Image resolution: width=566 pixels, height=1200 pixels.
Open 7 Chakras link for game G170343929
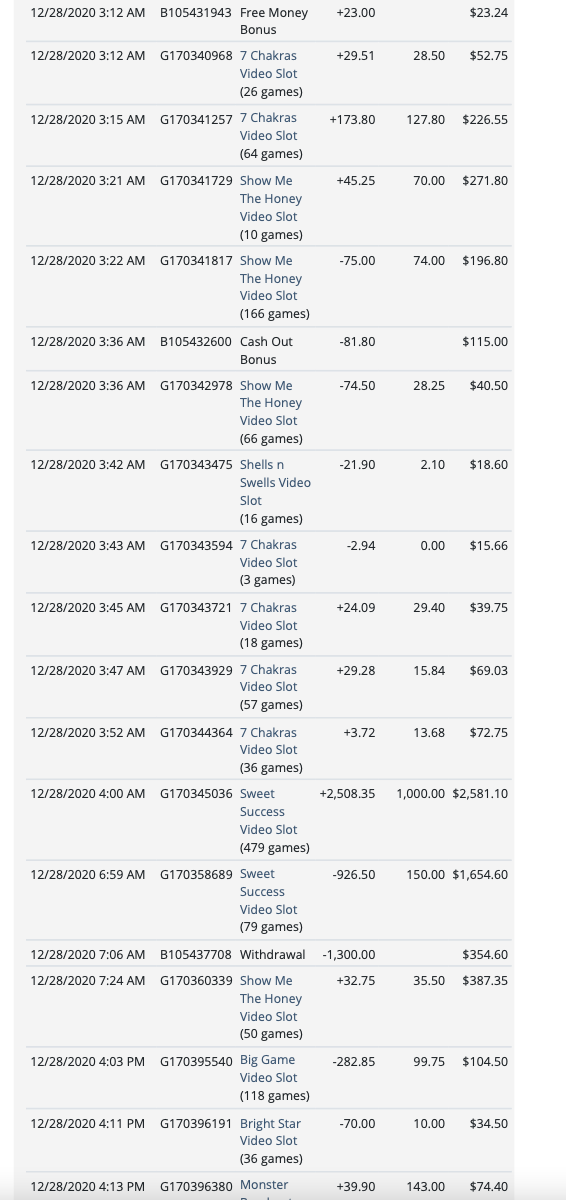[269, 678]
